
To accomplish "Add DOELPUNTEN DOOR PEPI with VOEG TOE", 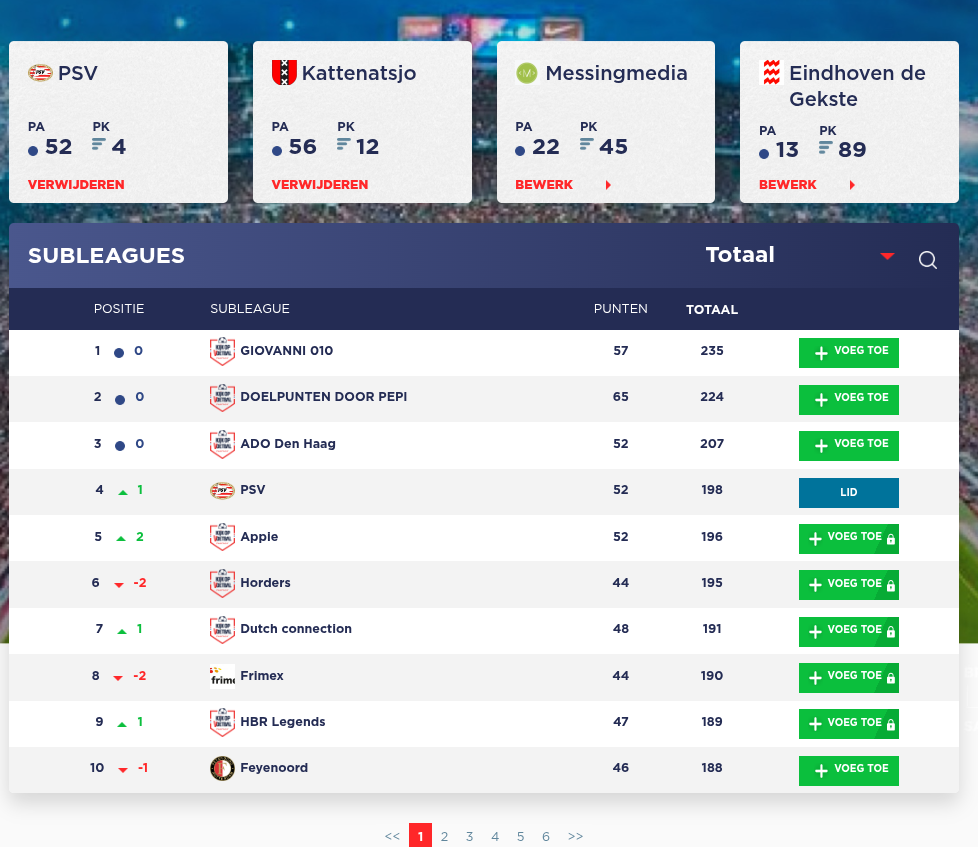I will point(849,400).
